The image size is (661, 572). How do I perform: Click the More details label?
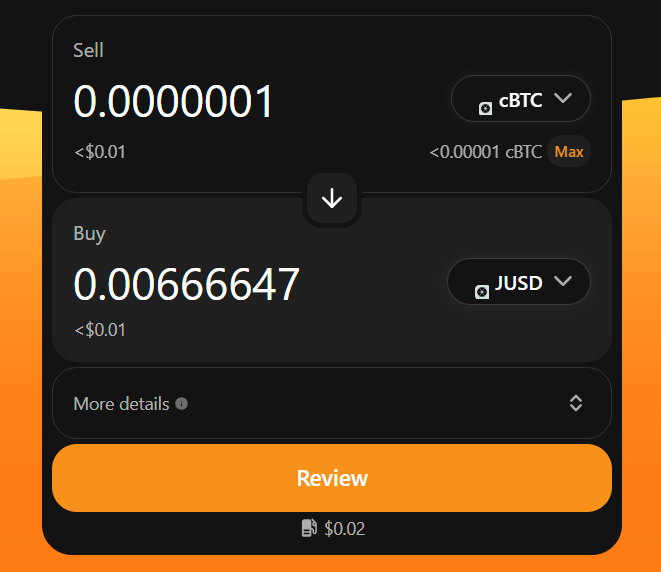121,404
